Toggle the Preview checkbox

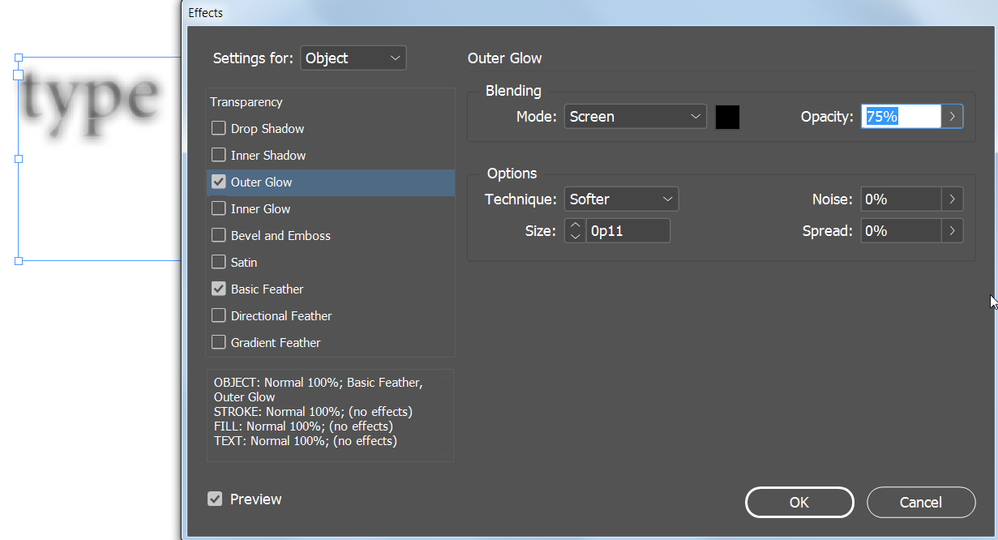[x=215, y=499]
